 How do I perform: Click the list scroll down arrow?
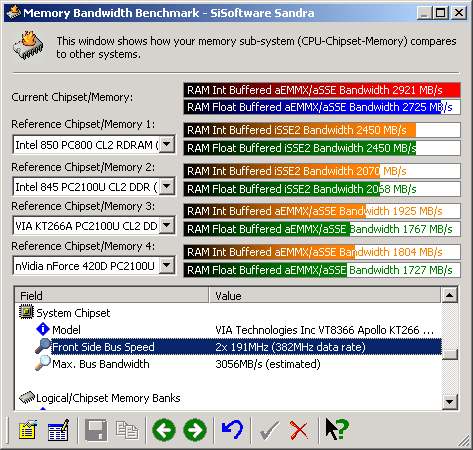point(449,402)
